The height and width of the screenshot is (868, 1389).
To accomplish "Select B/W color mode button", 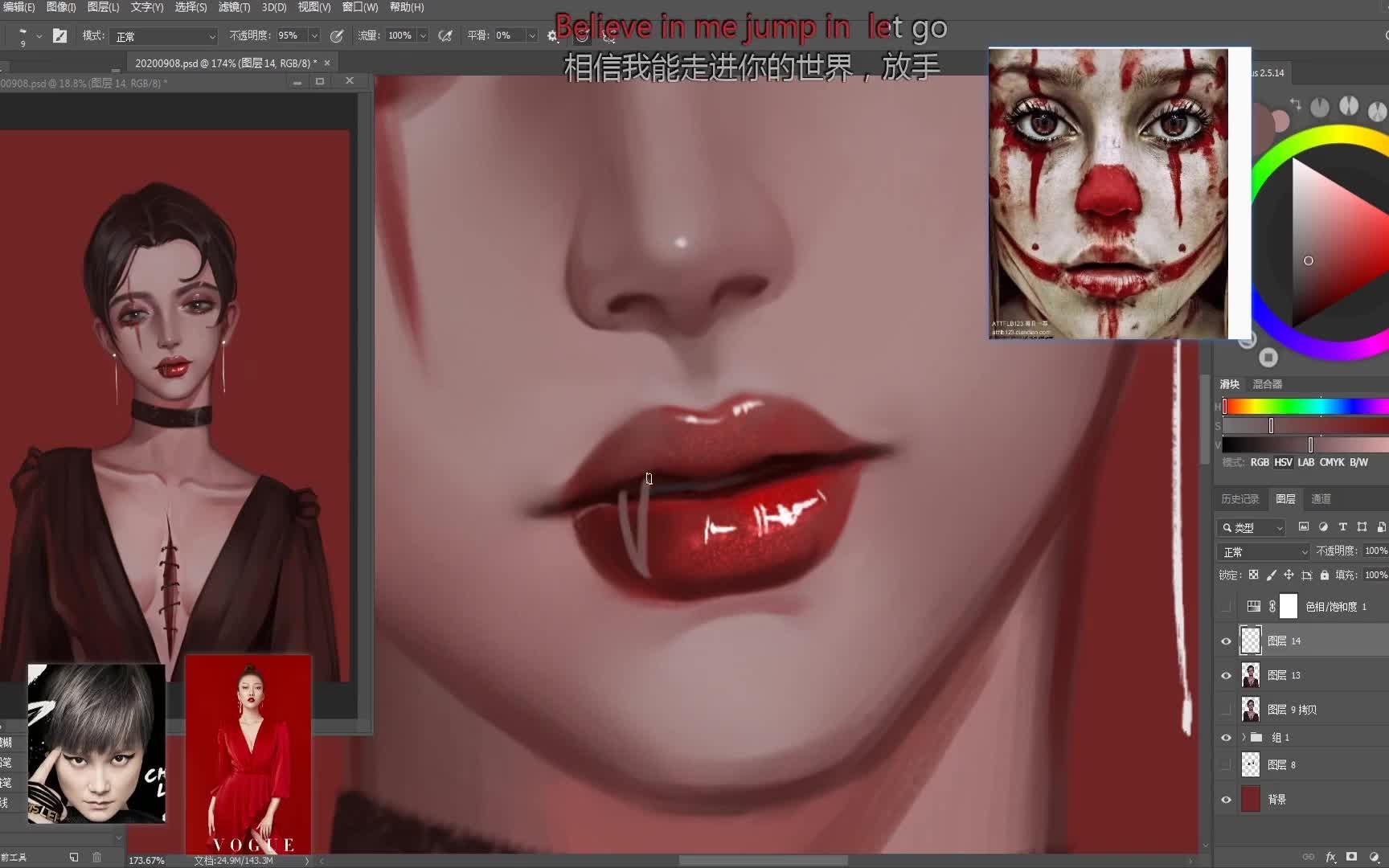I will pos(1358,462).
